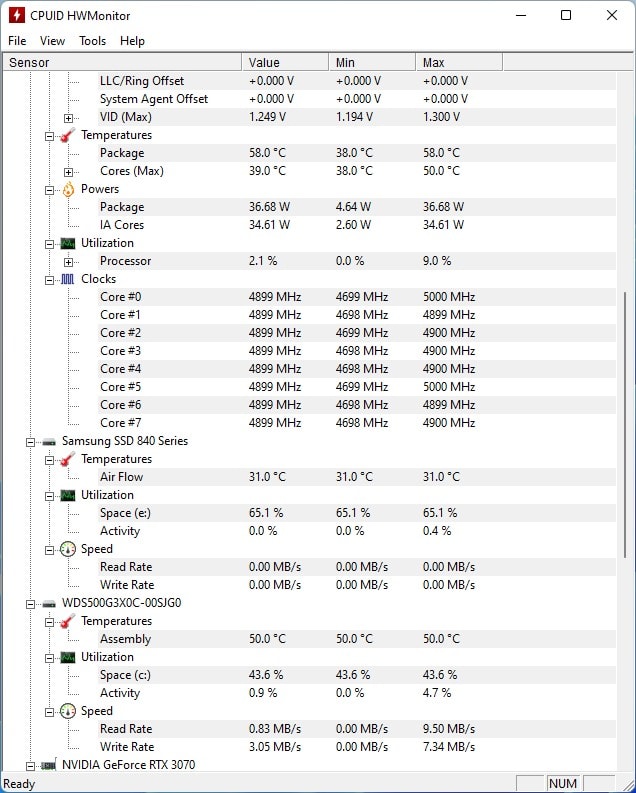Collapse the WDS500G3X0C Speed section
Image resolution: width=636 pixels, height=793 pixels.
pos(50,712)
